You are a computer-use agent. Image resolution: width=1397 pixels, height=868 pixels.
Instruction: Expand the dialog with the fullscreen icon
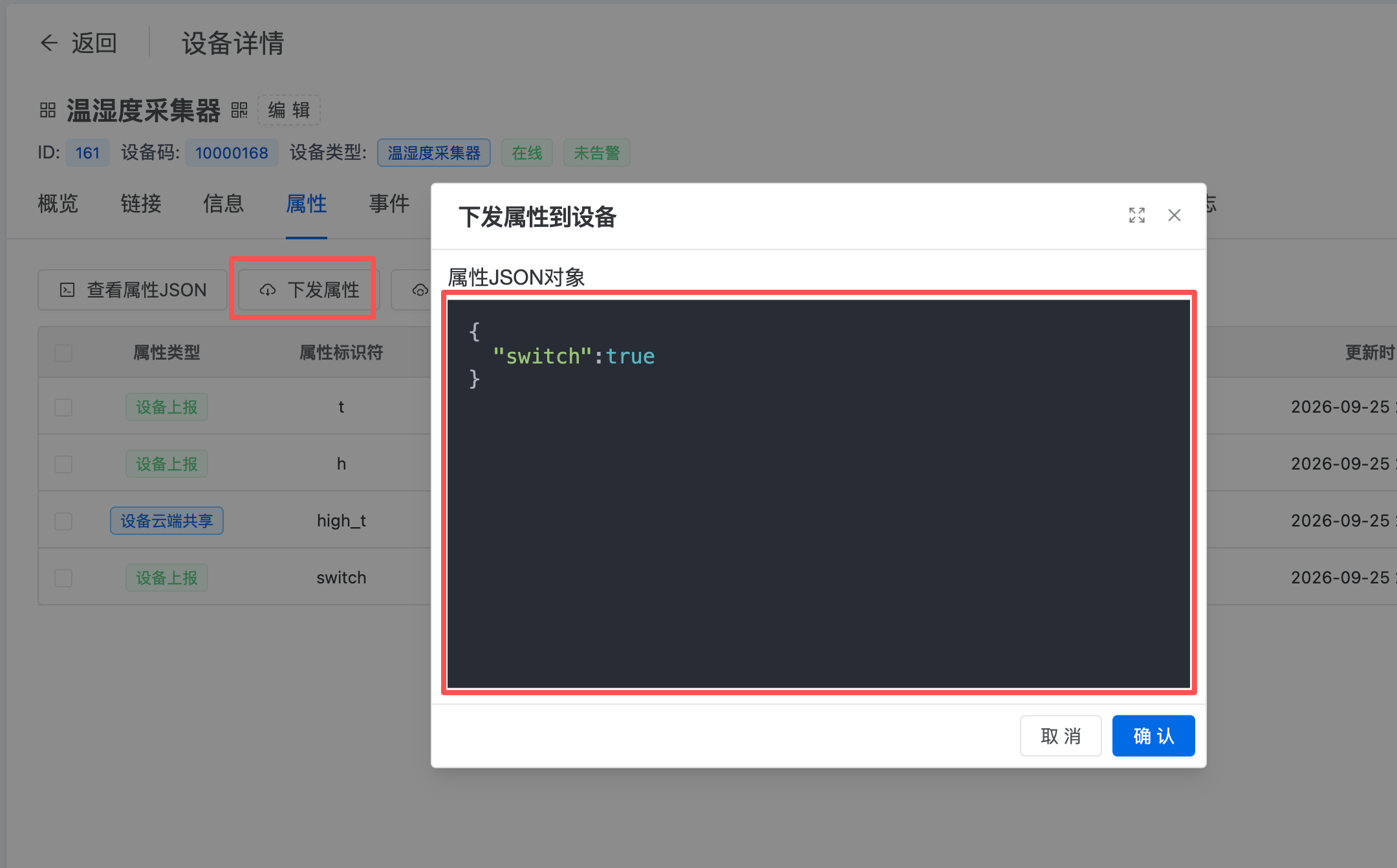(x=1137, y=215)
